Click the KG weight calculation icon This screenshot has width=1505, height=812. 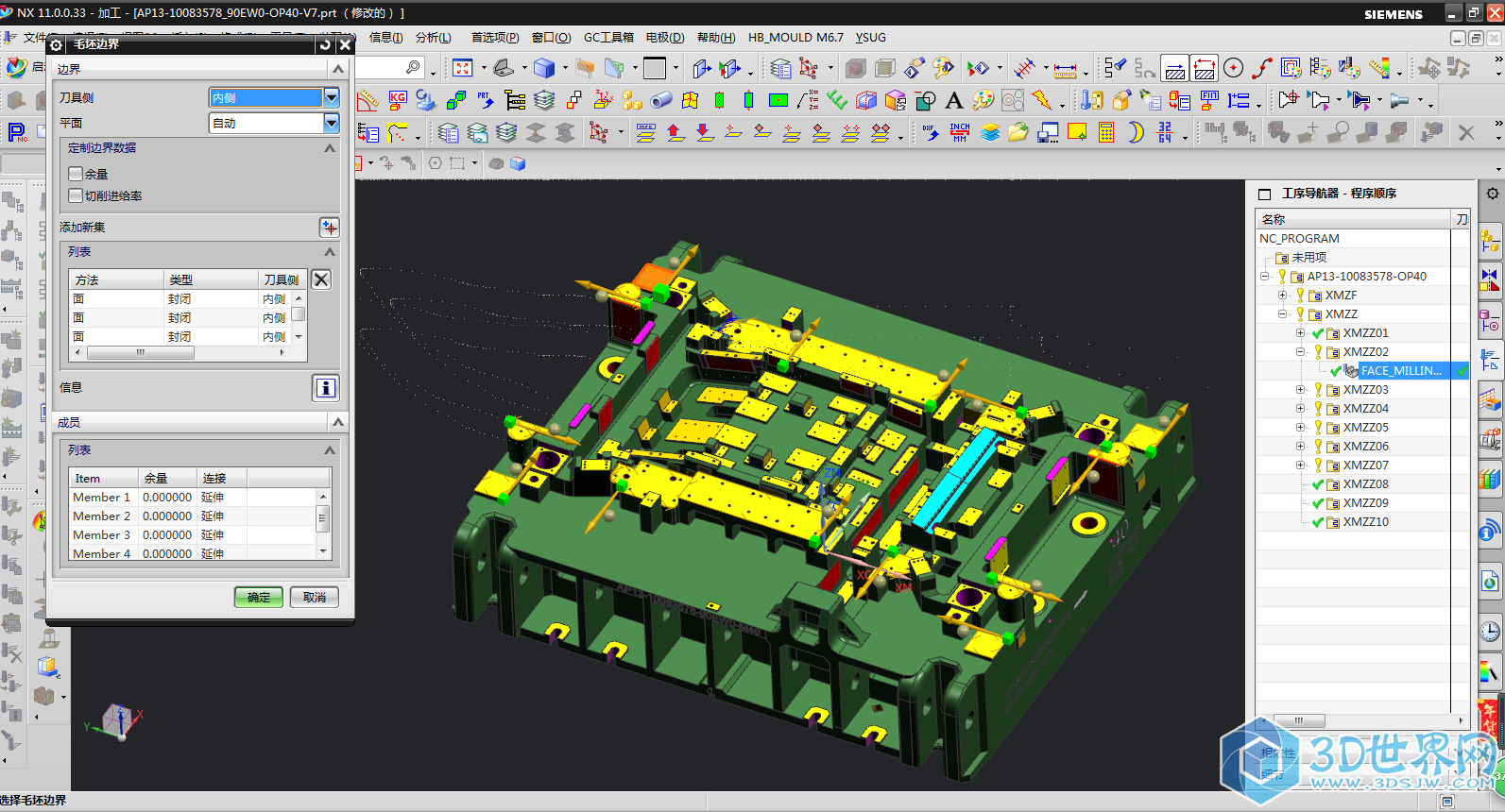(398, 100)
